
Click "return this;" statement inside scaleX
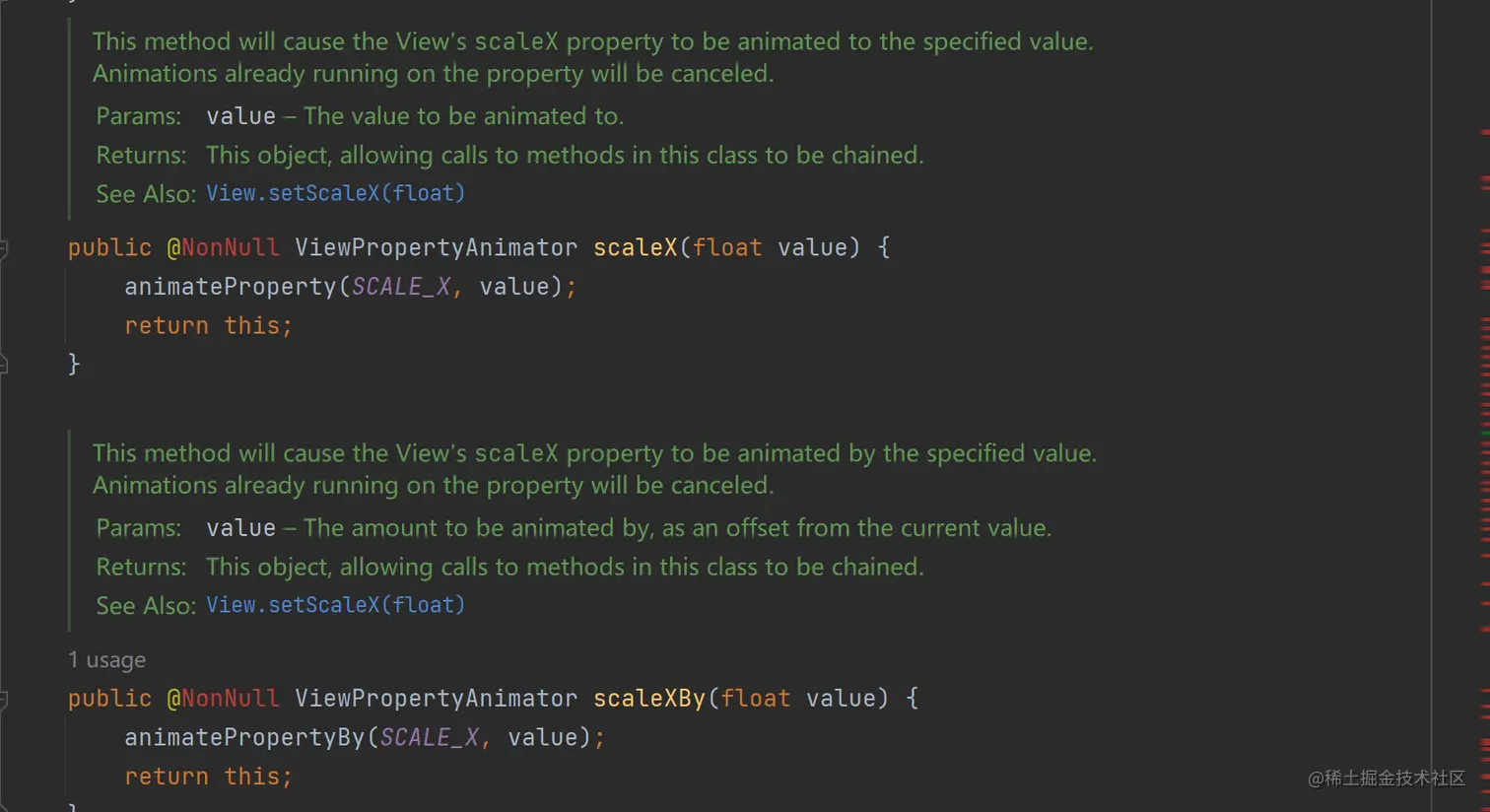click(x=208, y=326)
